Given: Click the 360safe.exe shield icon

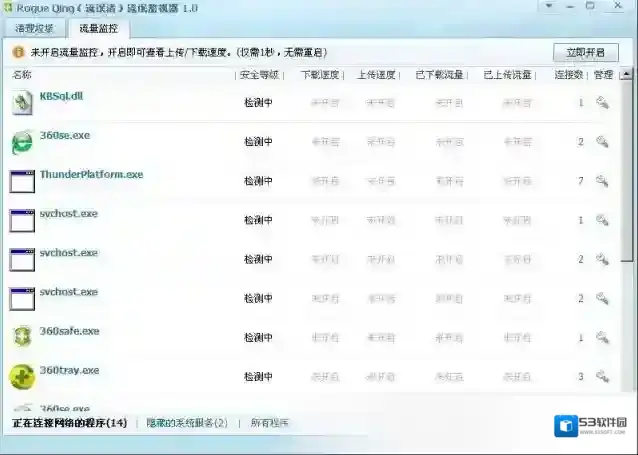Looking at the screenshot, I should tap(22, 337).
